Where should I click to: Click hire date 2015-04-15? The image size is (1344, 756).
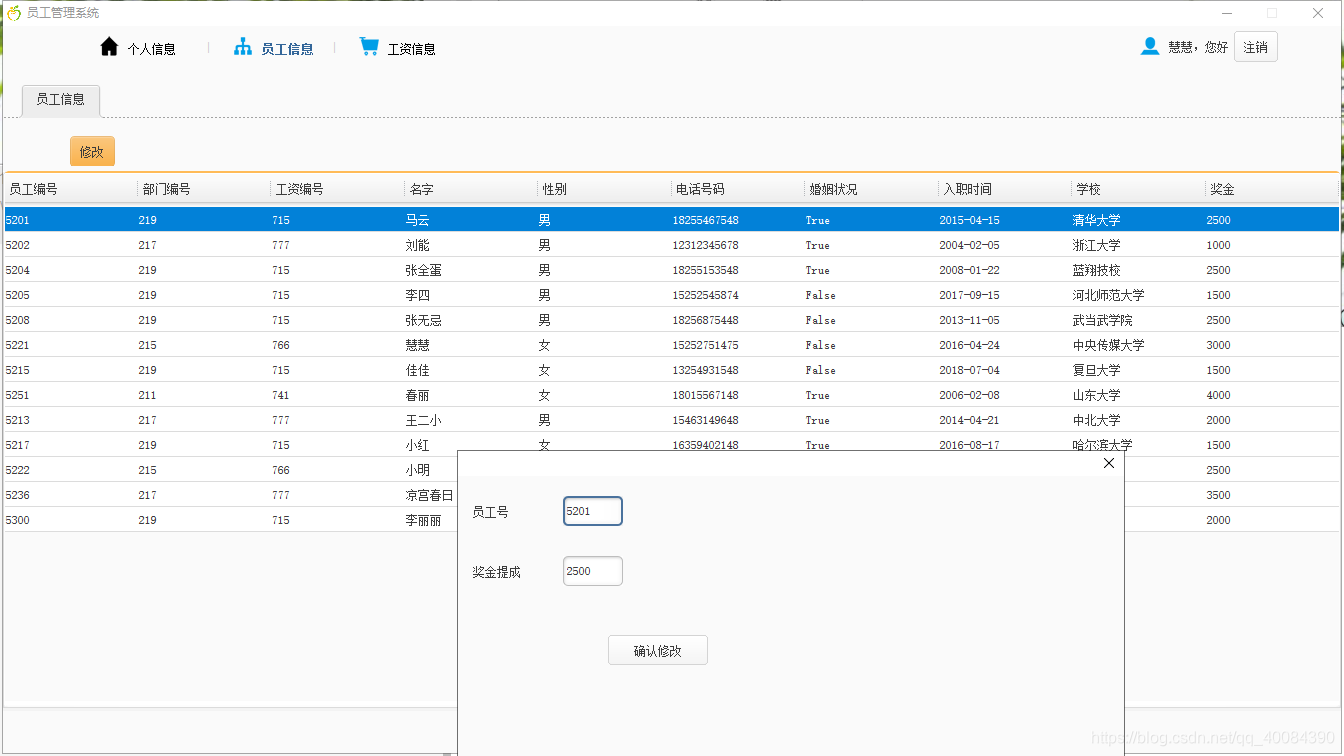[x=969, y=220]
